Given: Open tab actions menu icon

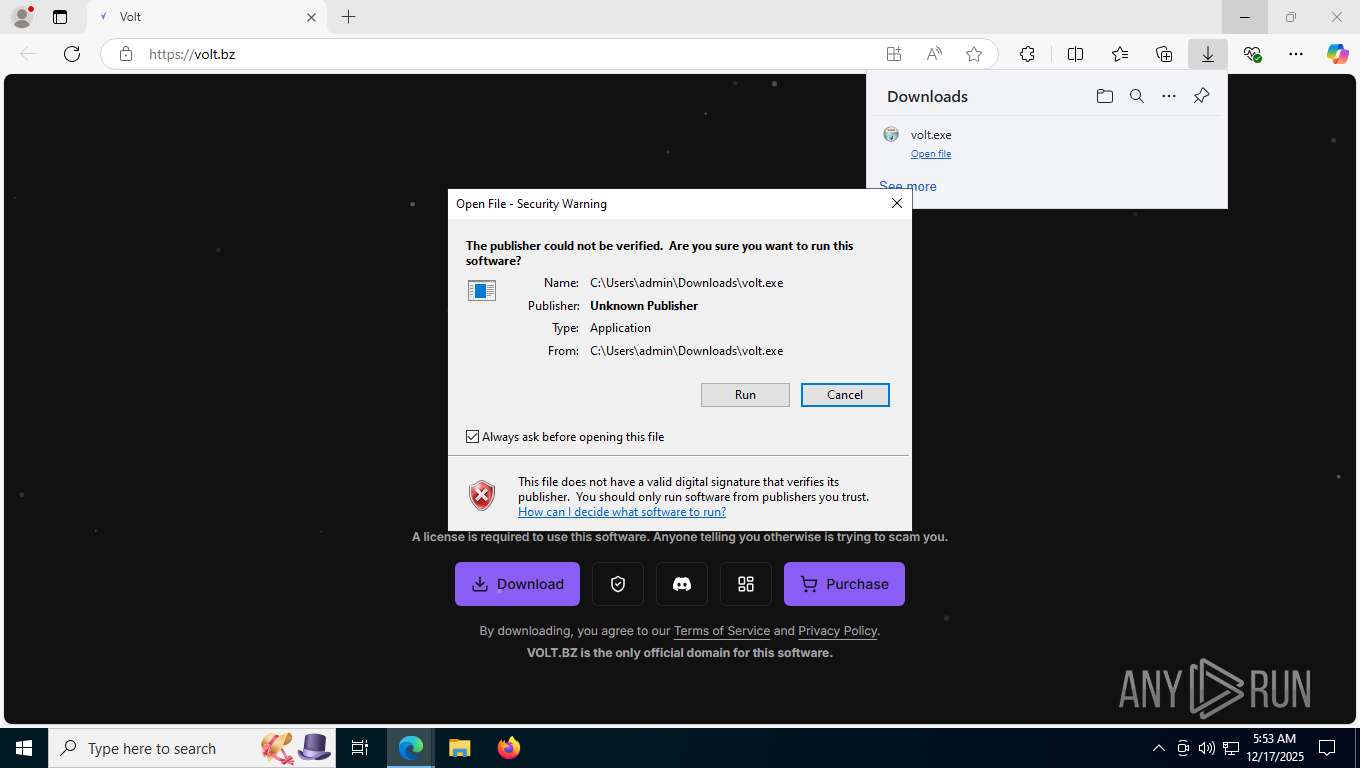Looking at the screenshot, I should click(x=60, y=17).
